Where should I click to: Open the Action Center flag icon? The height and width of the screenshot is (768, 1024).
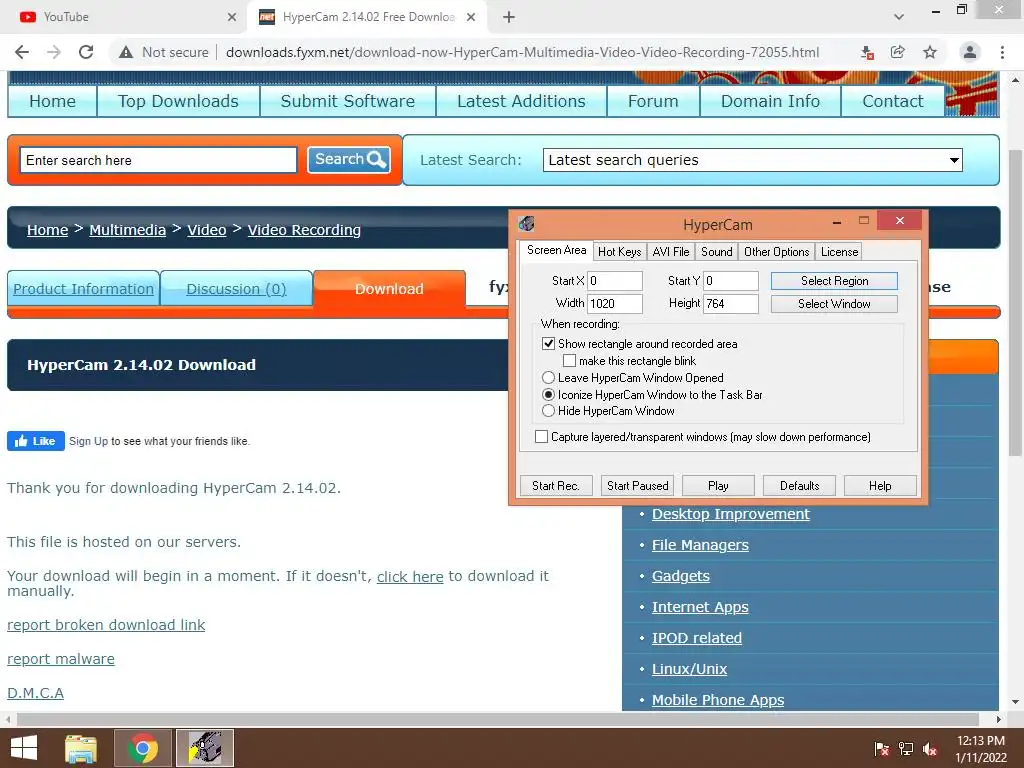tap(882, 749)
